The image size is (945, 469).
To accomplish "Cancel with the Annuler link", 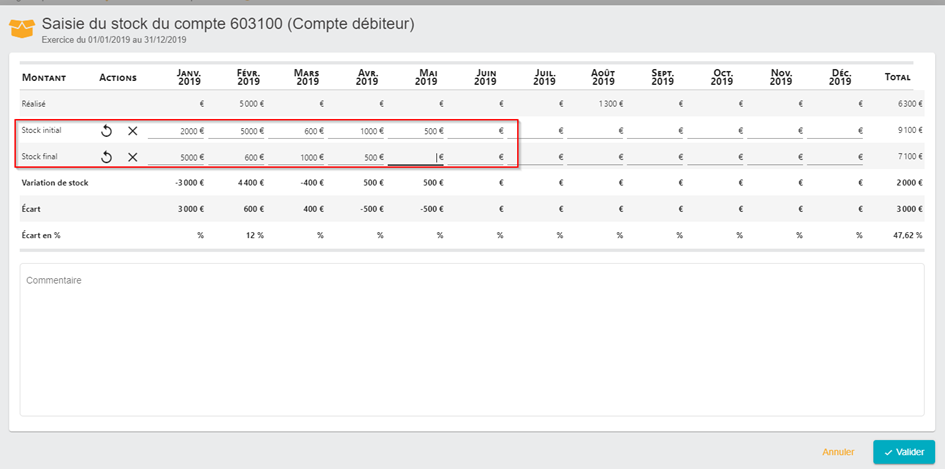I will 838,452.
